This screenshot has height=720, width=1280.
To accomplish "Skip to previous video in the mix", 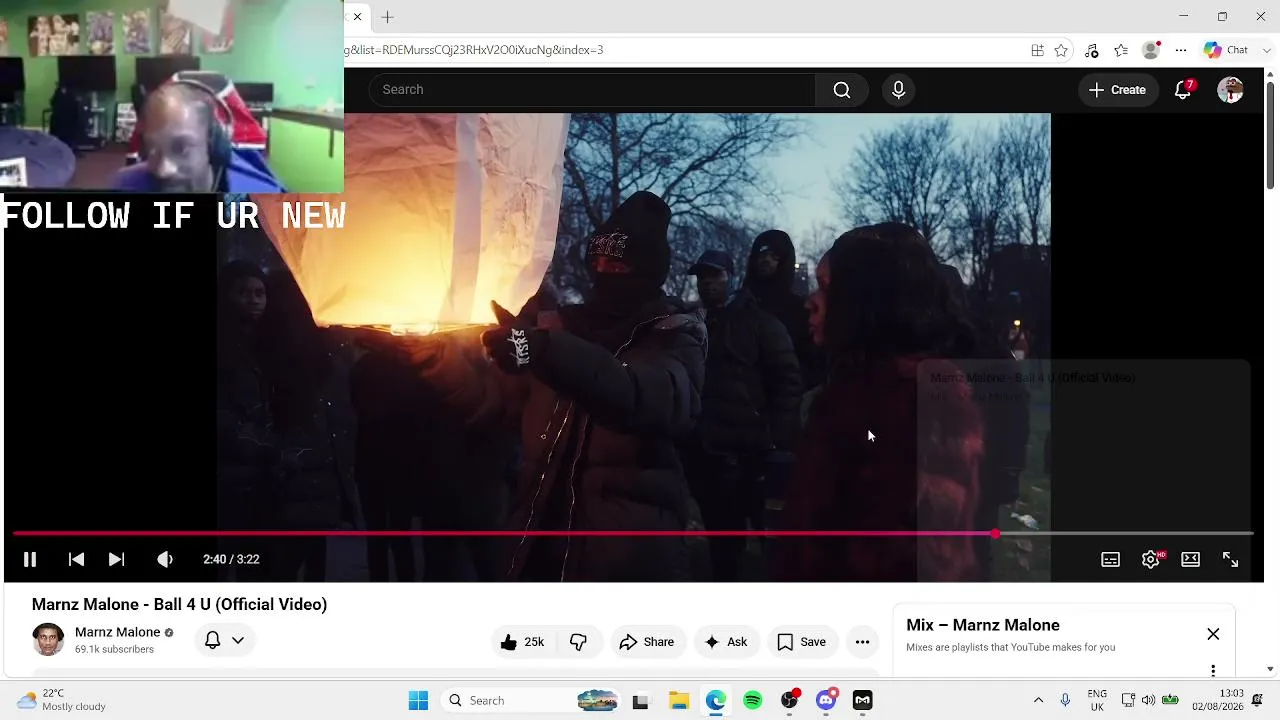I will (x=76, y=559).
